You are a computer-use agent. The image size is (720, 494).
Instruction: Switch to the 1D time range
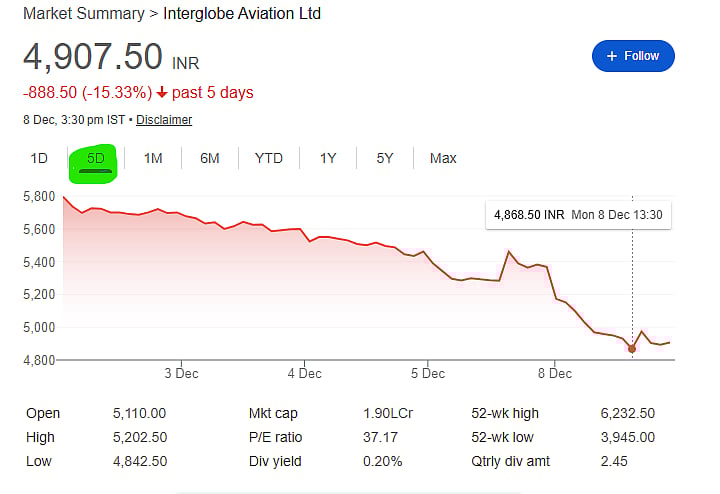pos(39,158)
